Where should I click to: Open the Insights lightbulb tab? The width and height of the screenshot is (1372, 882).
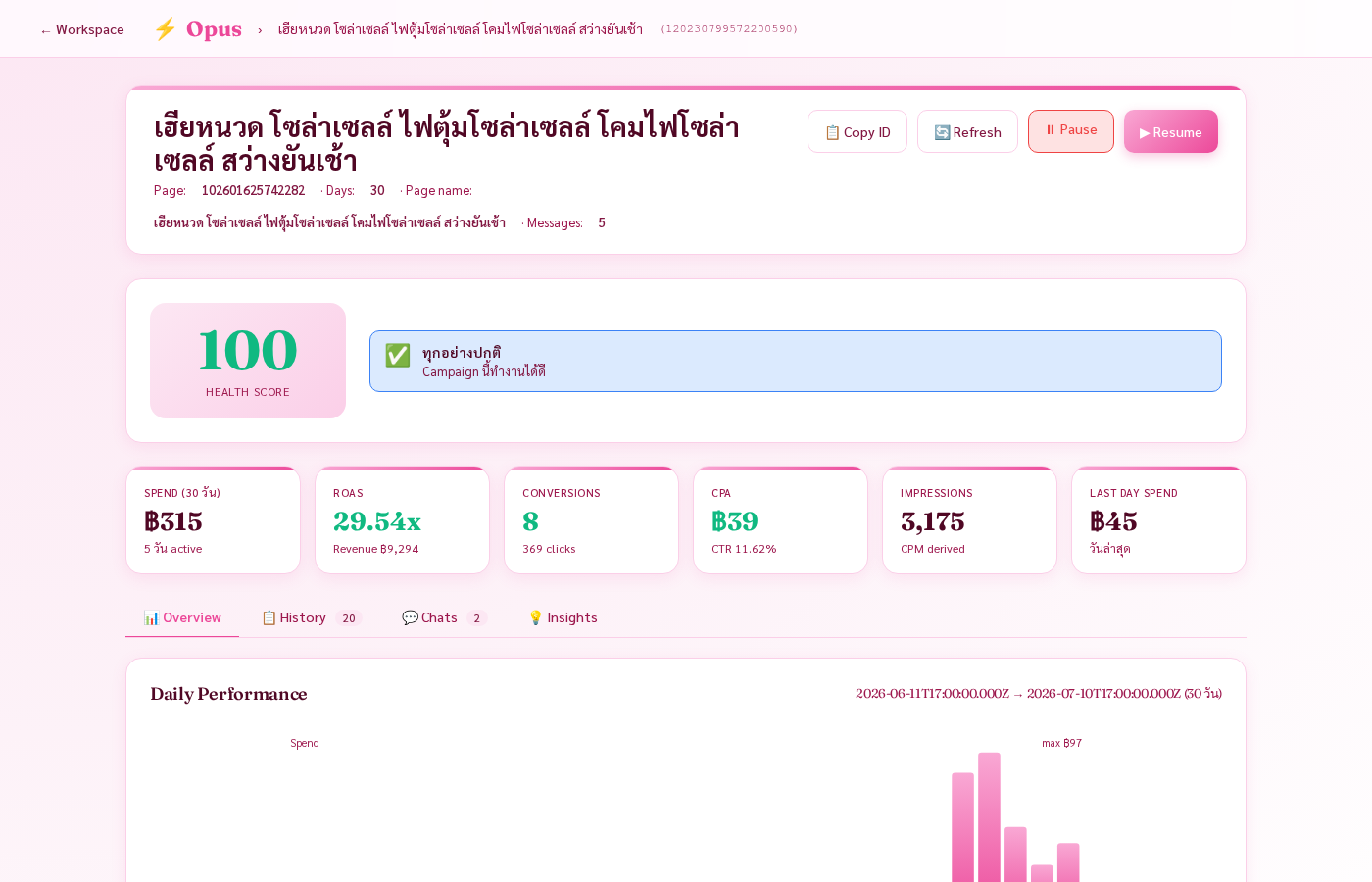point(563,617)
